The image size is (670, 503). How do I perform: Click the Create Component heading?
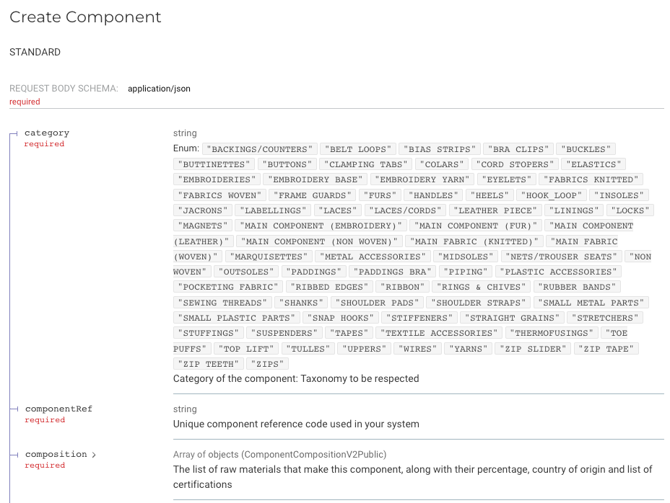pos(85,17)
